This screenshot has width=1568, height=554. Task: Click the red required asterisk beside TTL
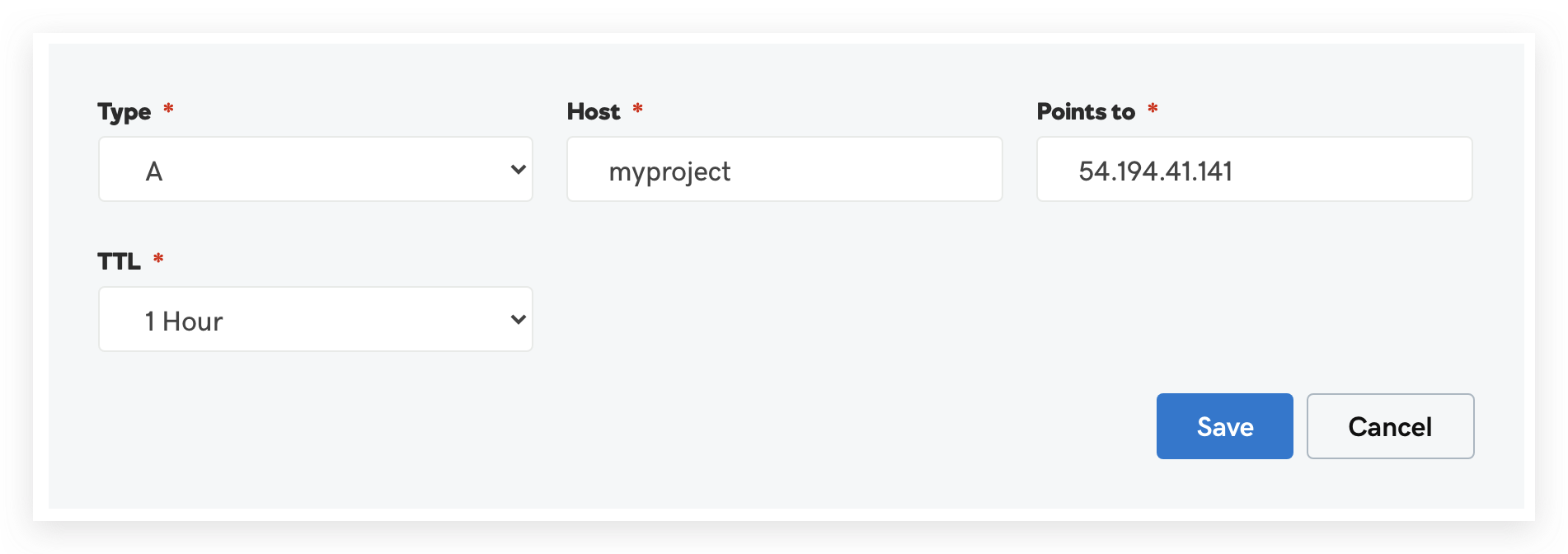point(158,259)
